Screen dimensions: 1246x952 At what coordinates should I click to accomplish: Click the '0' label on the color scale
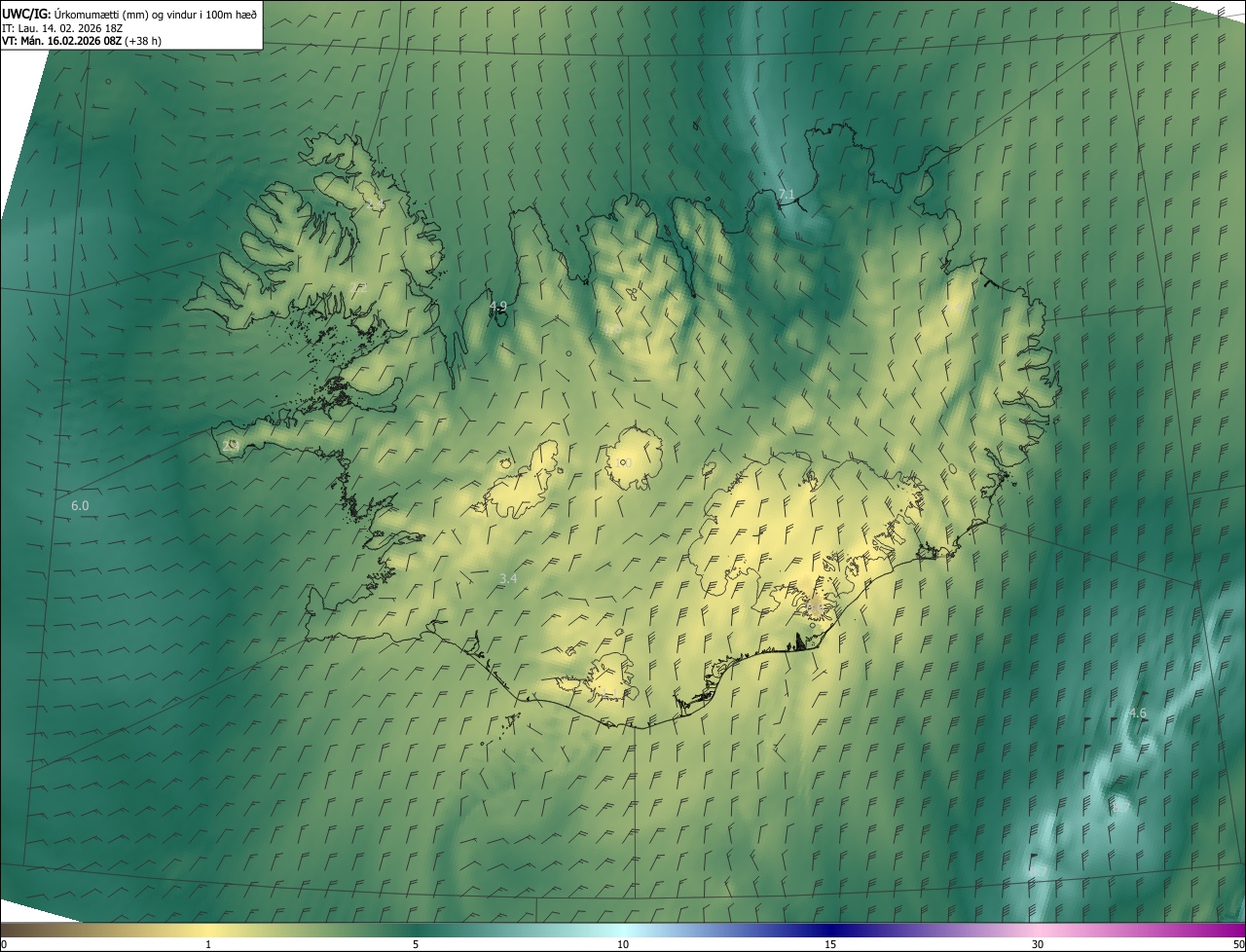pyautogui.click(x=4, y=944)
